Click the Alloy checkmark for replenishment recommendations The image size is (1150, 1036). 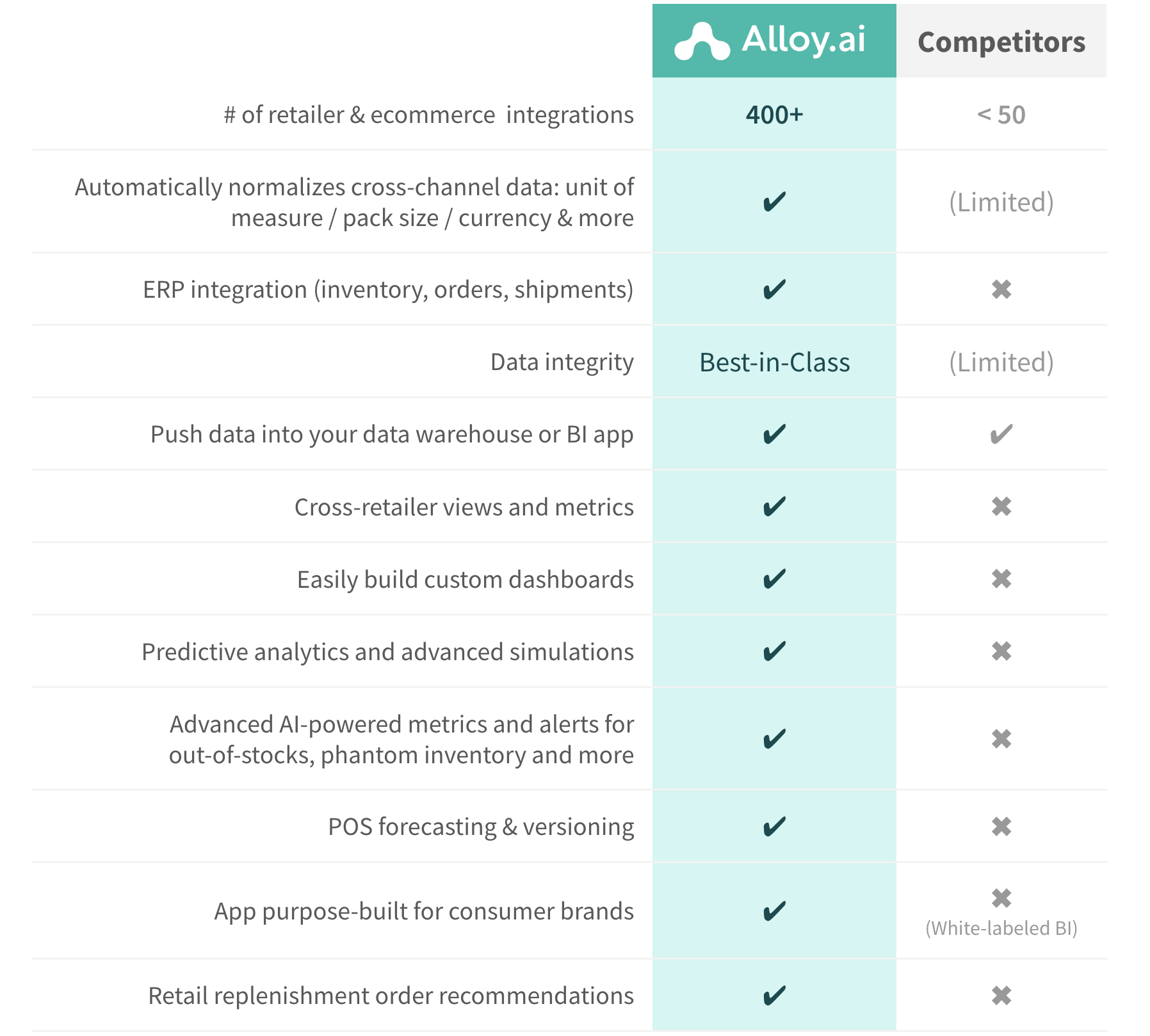tap(774, 996)
